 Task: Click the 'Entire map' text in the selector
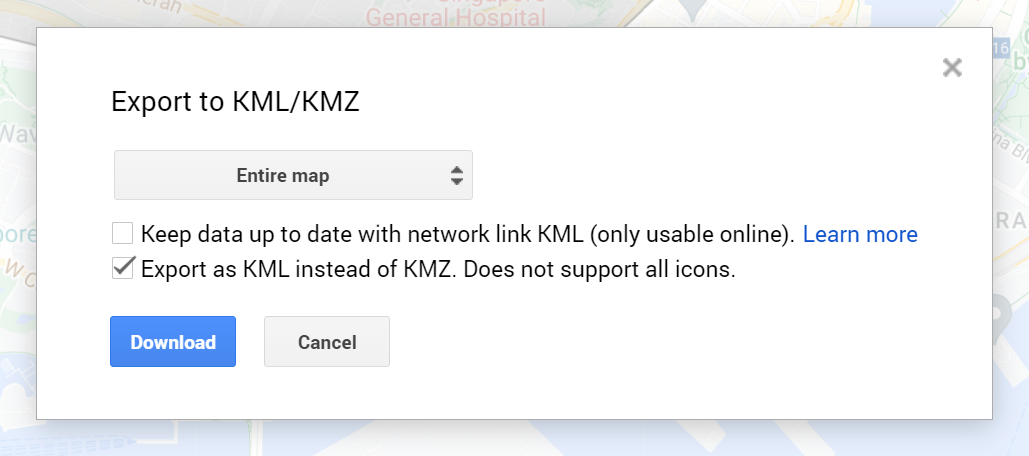tap(283, 176)
